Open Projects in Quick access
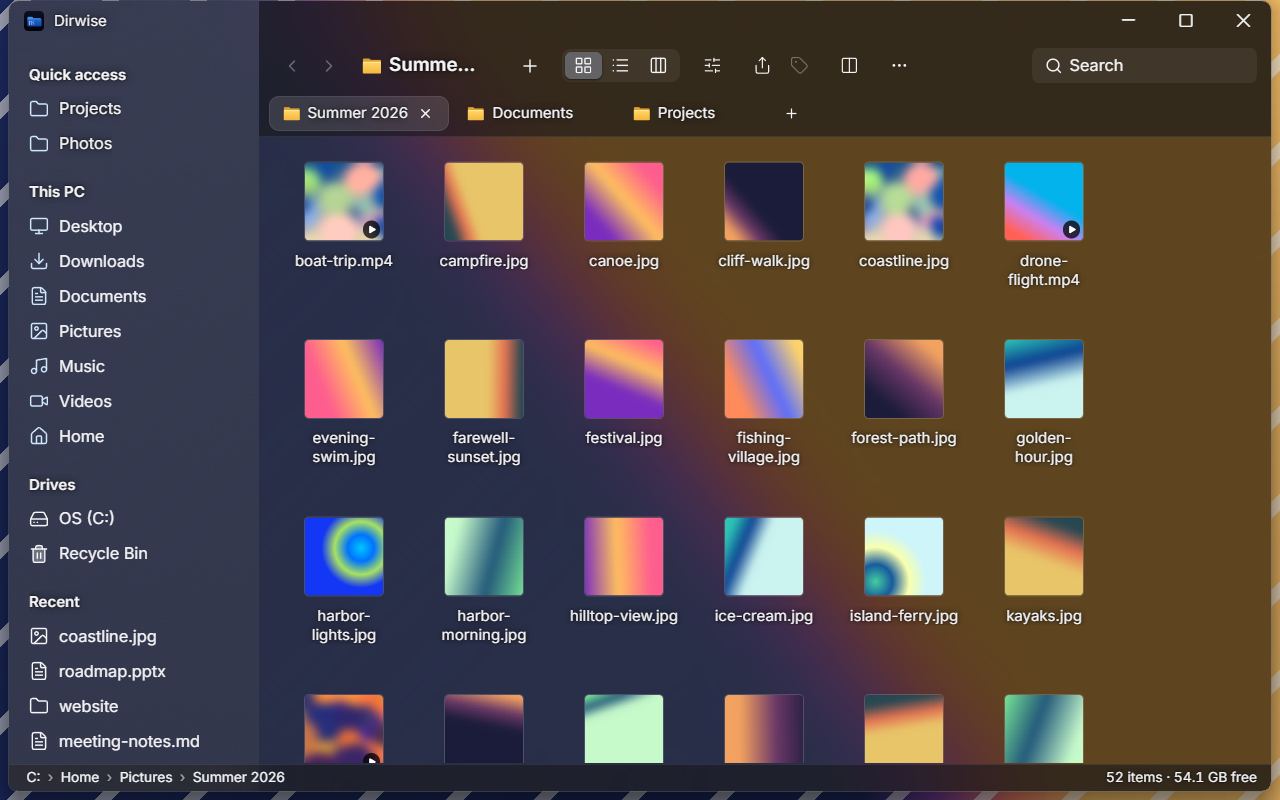 134,109
